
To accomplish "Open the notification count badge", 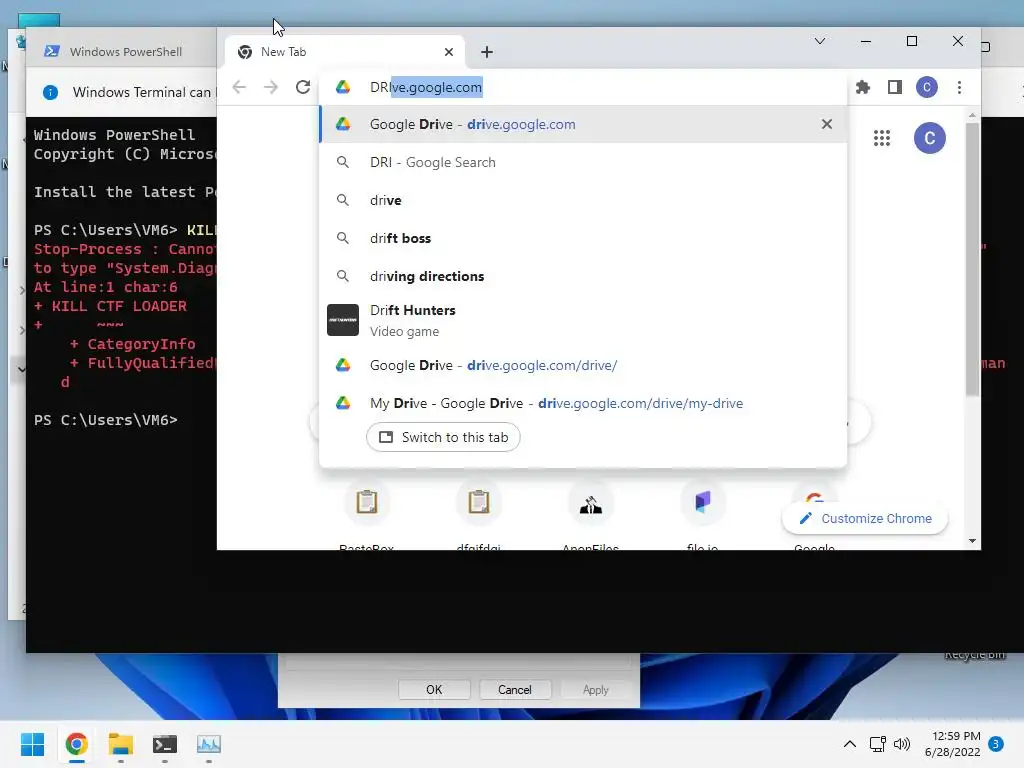I will pos(996,744).
